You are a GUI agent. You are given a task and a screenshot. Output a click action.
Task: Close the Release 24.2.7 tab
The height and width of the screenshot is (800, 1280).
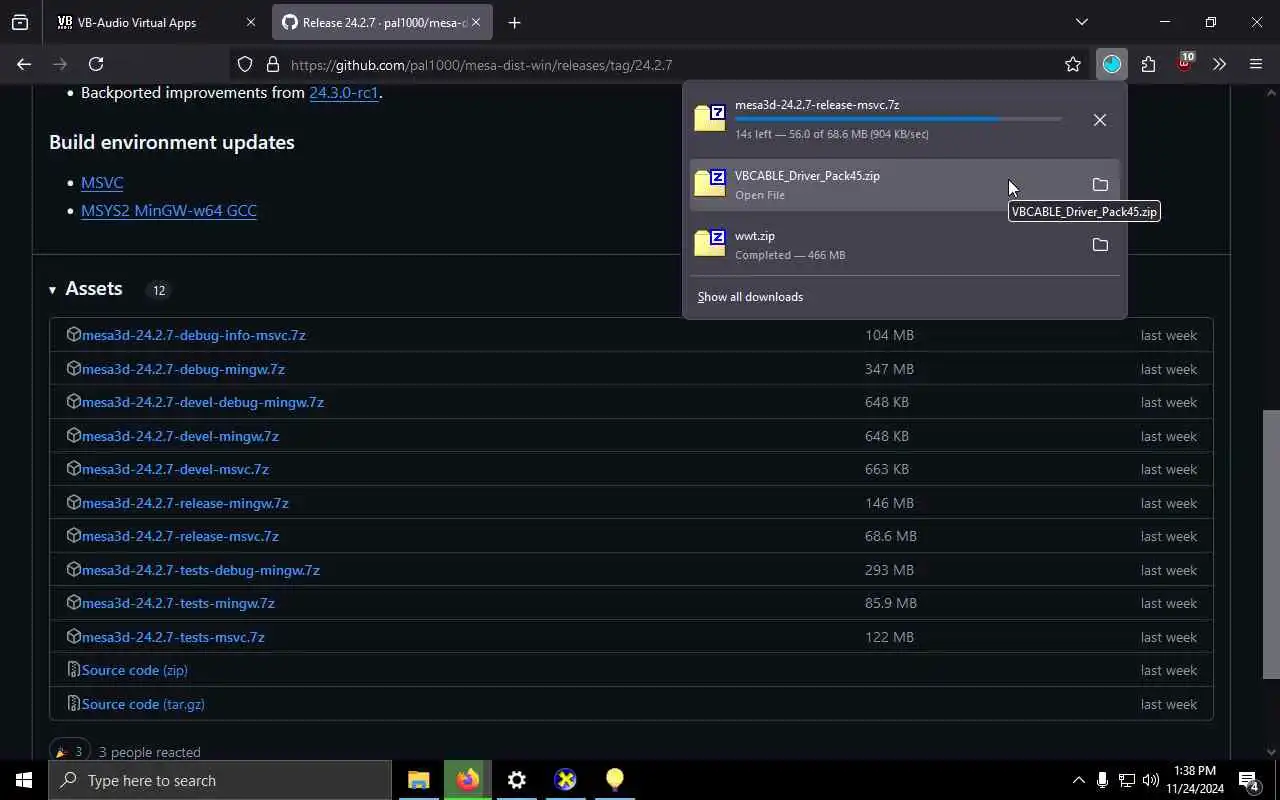(x=476, y=22)
